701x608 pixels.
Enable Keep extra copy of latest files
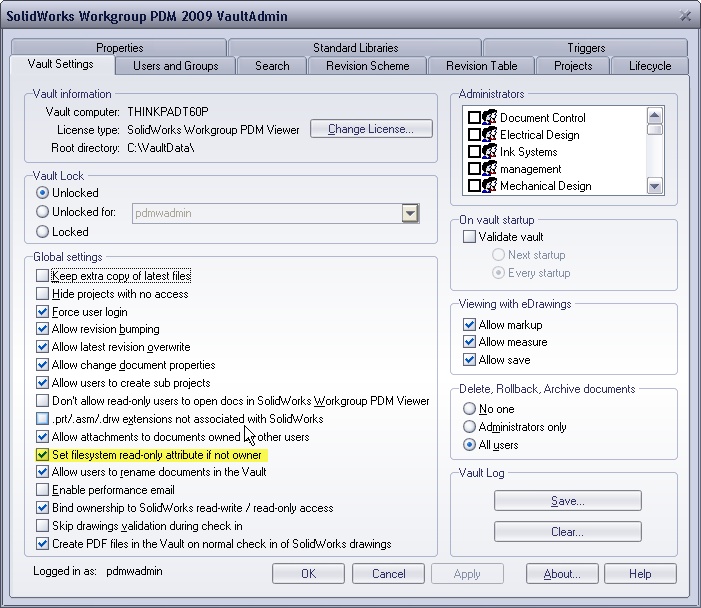pyautogui.click(x=42, y=276)
